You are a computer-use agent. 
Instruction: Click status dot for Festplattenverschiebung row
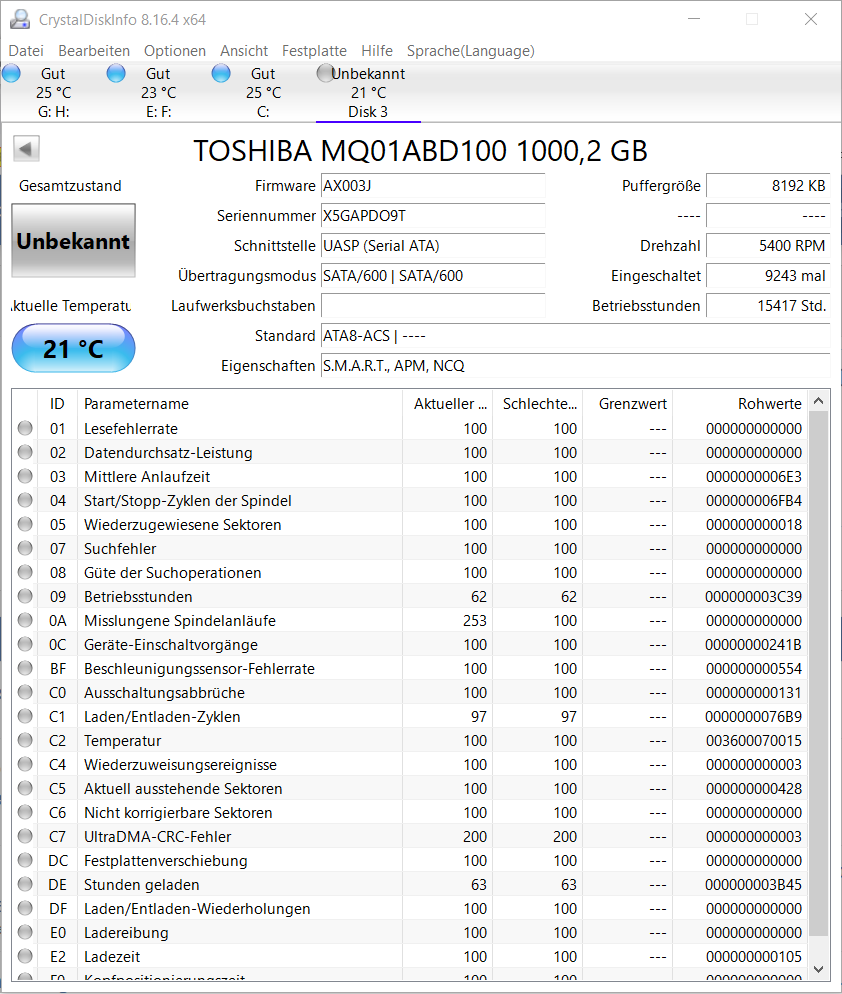[25, 860]
